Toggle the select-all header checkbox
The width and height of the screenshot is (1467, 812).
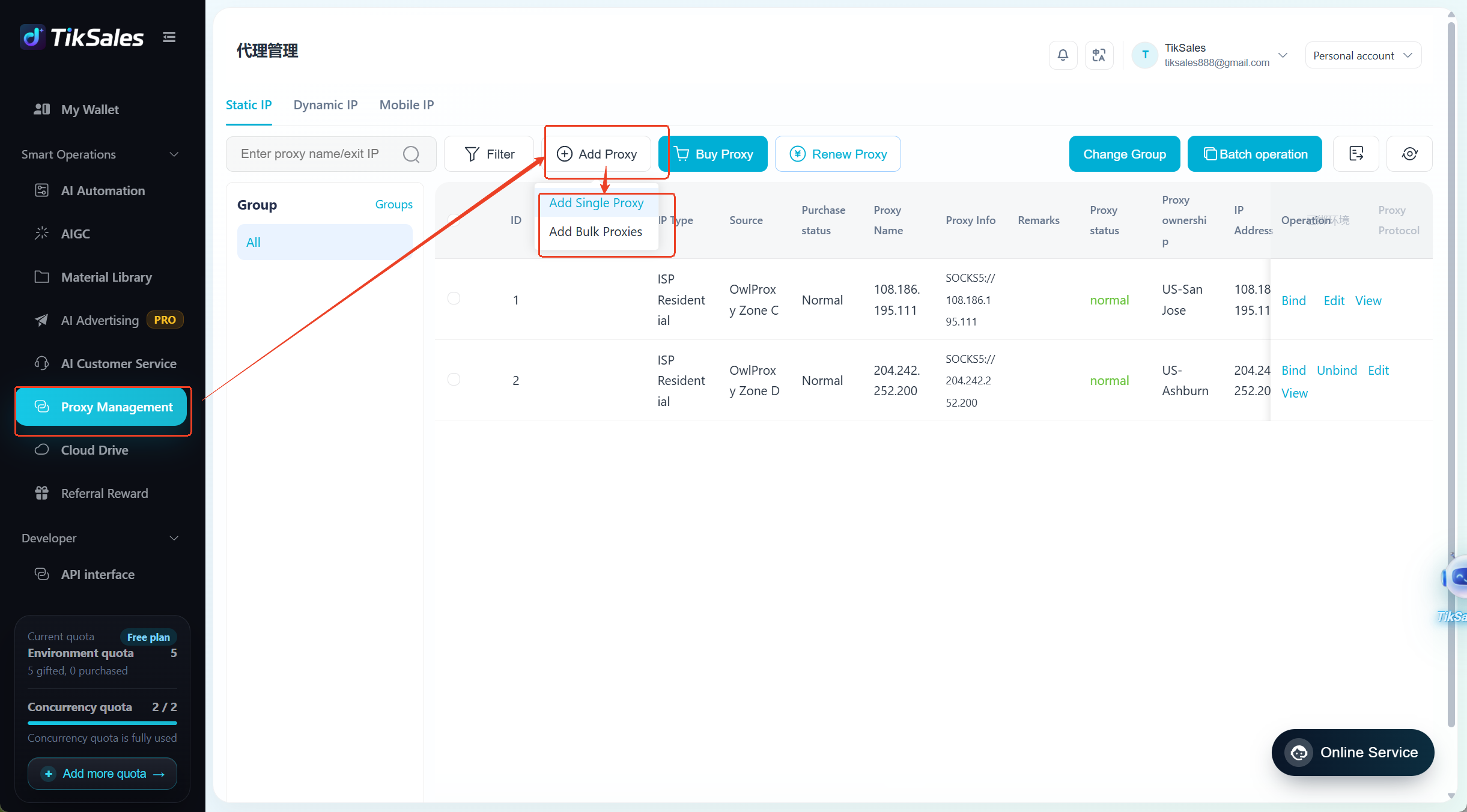tap(454, 220)
